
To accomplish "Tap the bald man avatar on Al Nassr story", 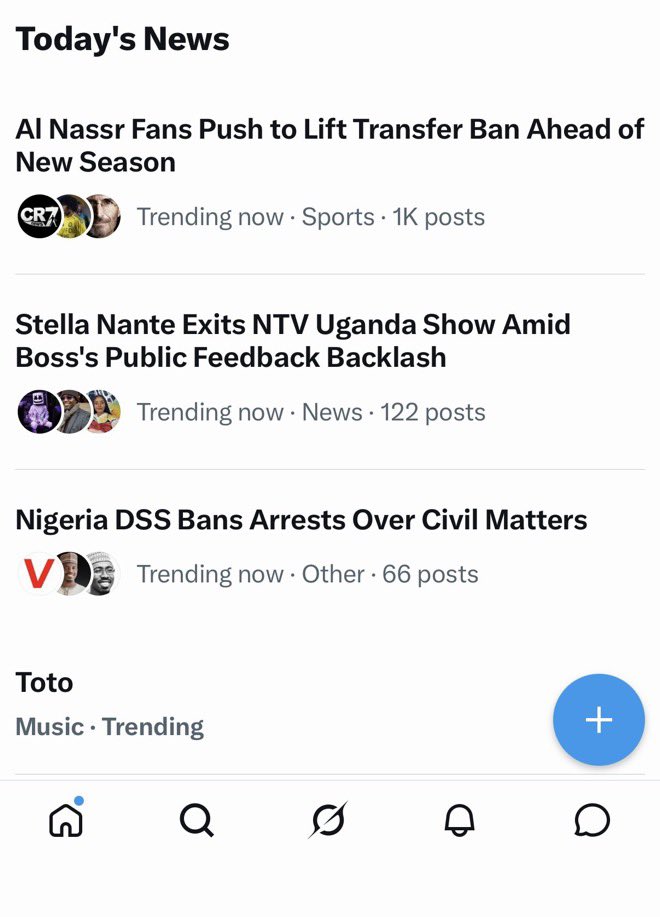I will click(x=105, y=216).
